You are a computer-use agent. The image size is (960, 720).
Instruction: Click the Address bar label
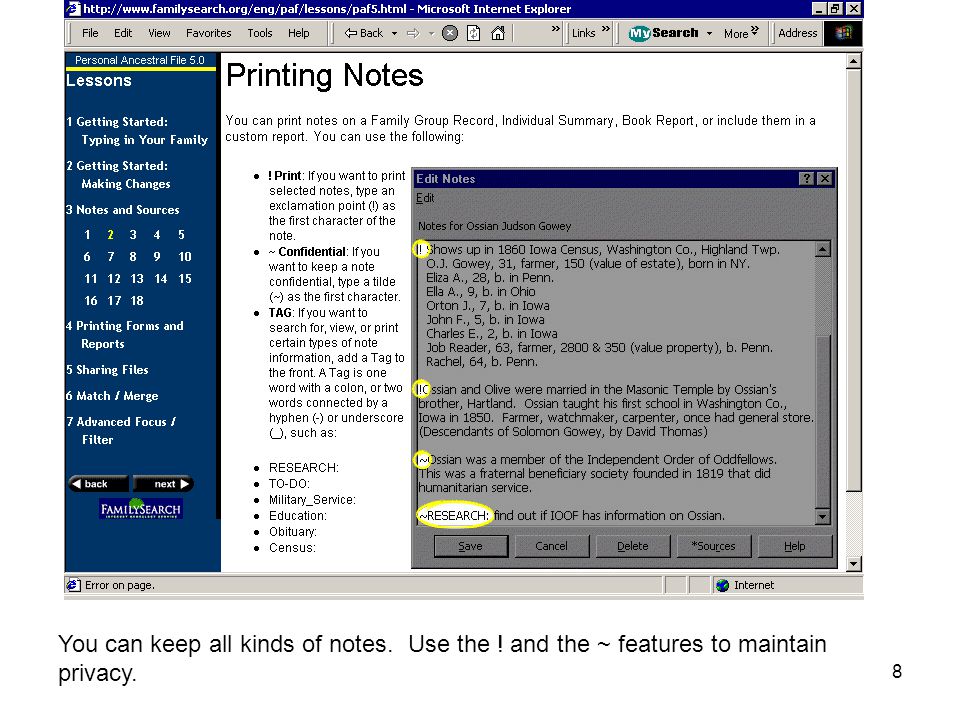(798, 33)
